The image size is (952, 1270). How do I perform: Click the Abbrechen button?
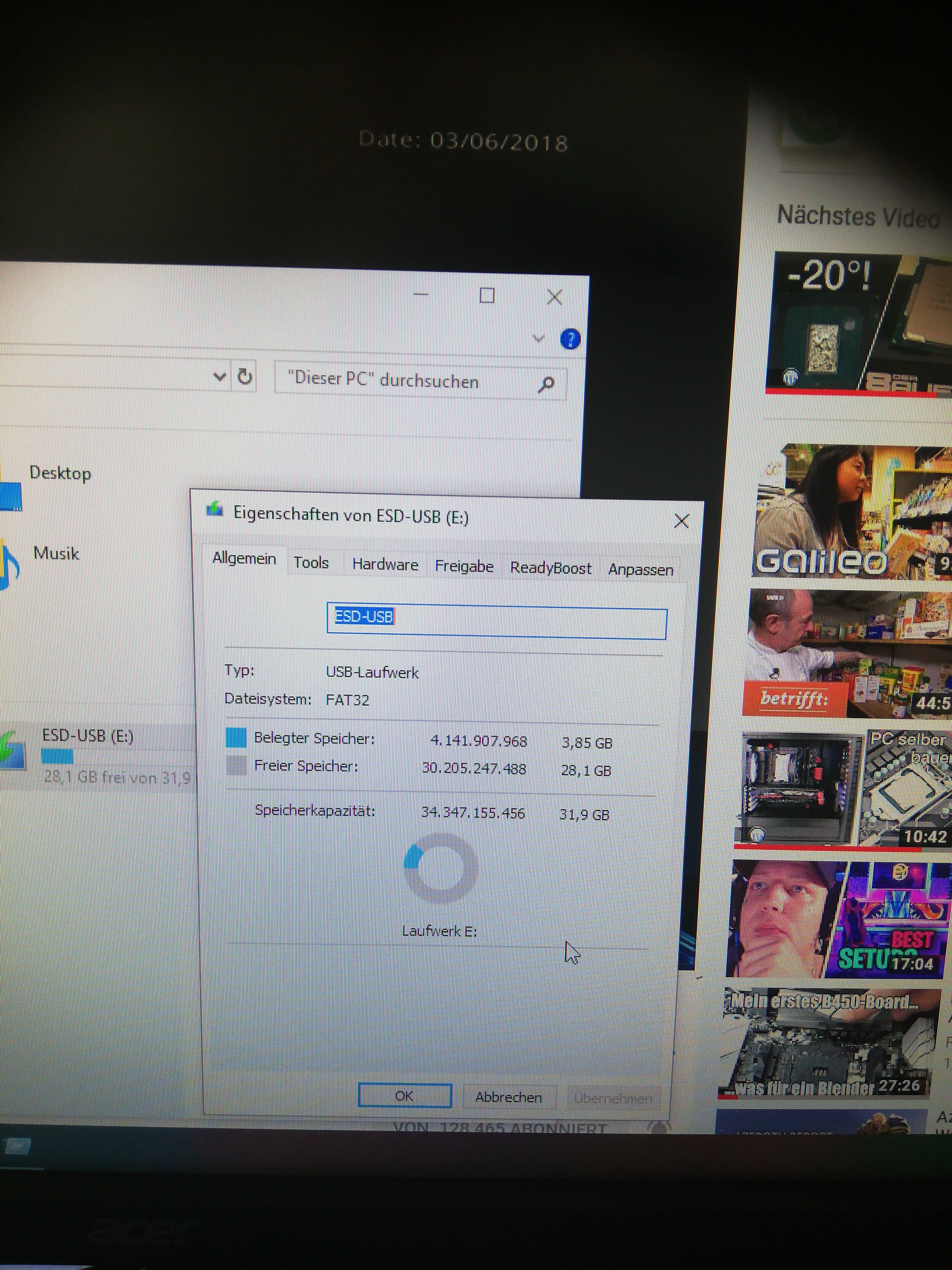(x=509, y=1097)
